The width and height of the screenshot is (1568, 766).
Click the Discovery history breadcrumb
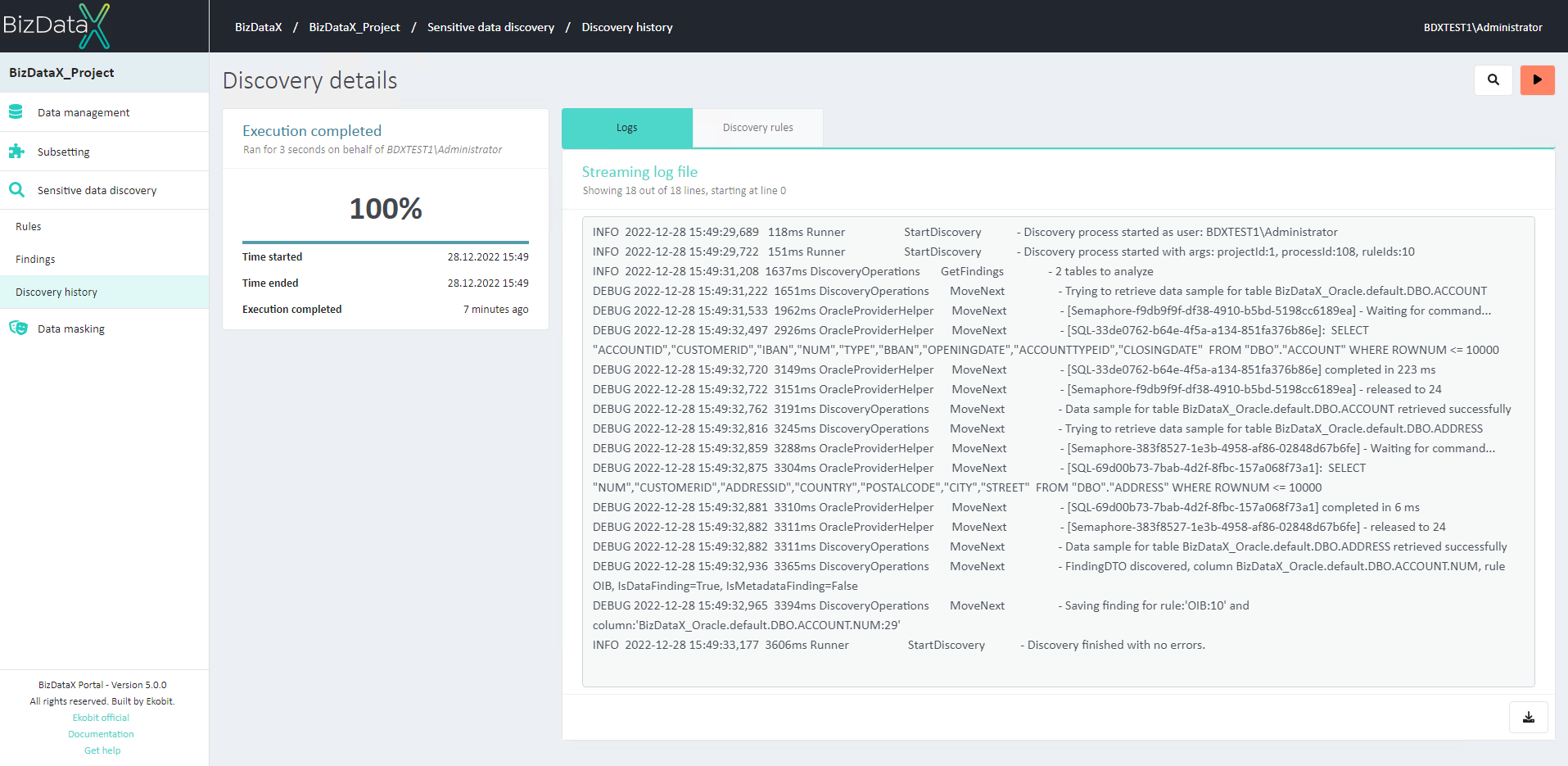tap(627, 27)
